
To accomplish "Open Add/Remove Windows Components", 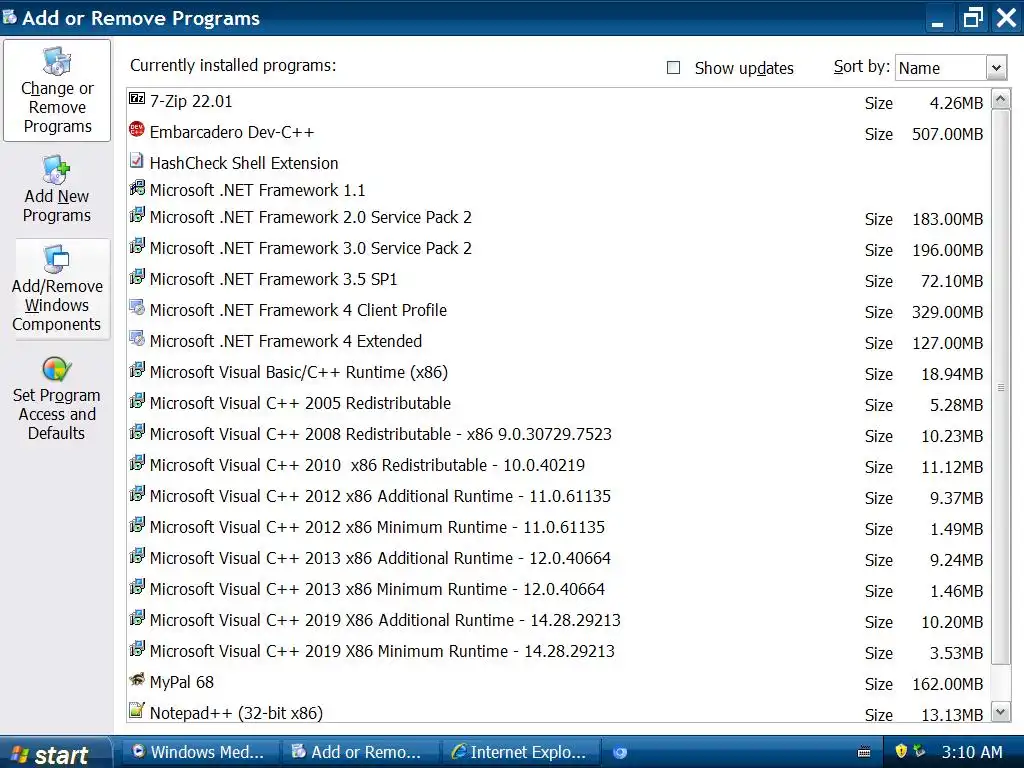I will tap(57, 289).
